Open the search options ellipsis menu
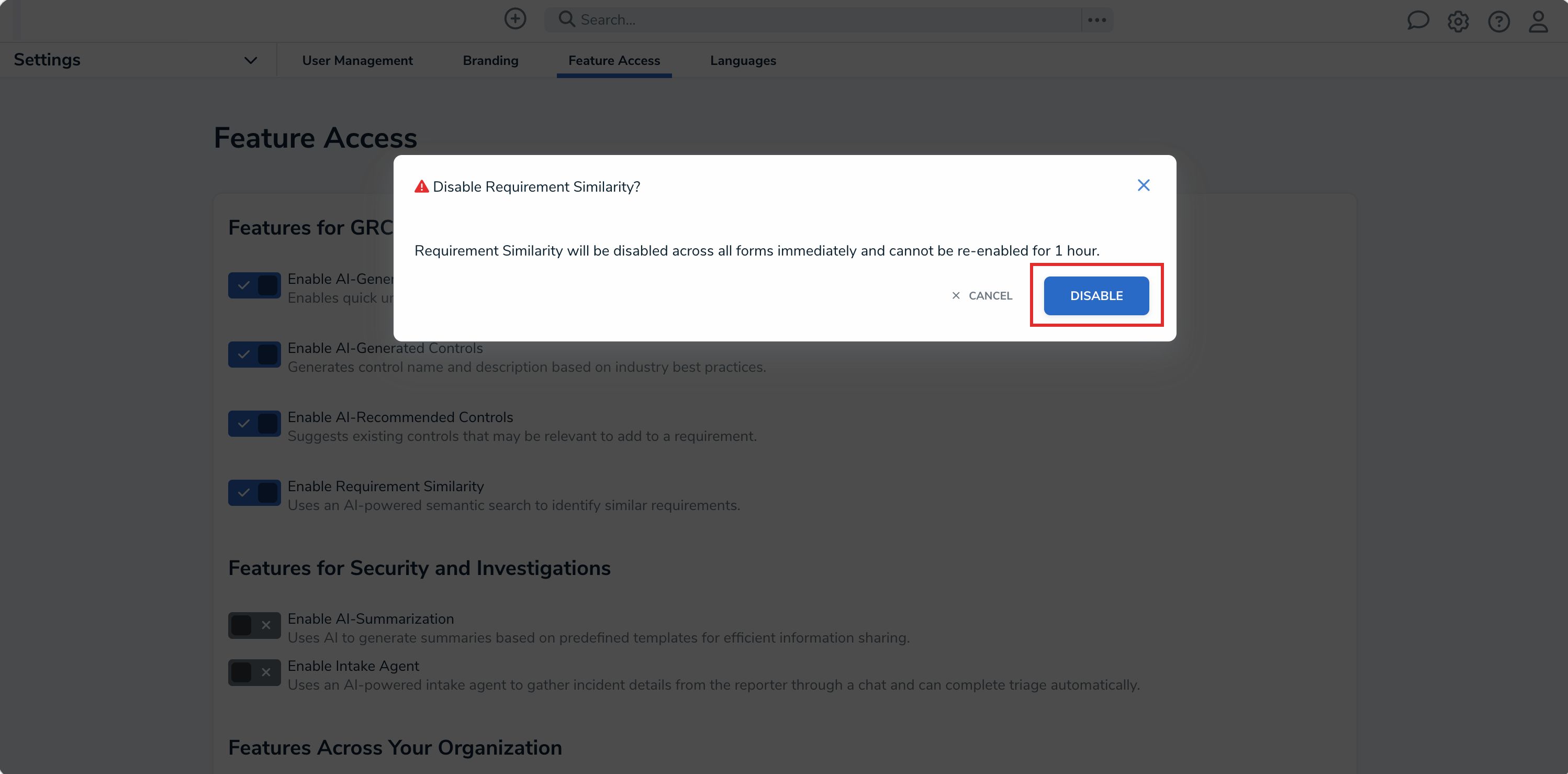This screenshot has height=774, width=1568. pyautogui.click(x=1097, y=20)
